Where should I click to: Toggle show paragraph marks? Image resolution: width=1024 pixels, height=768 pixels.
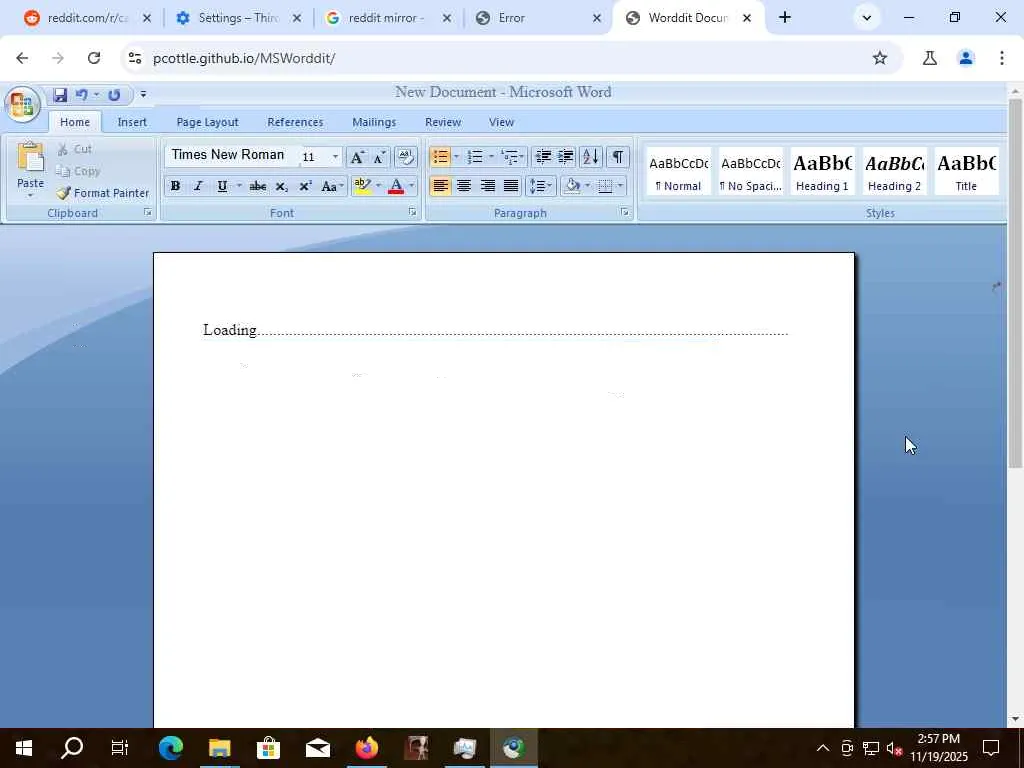[618, 157]
